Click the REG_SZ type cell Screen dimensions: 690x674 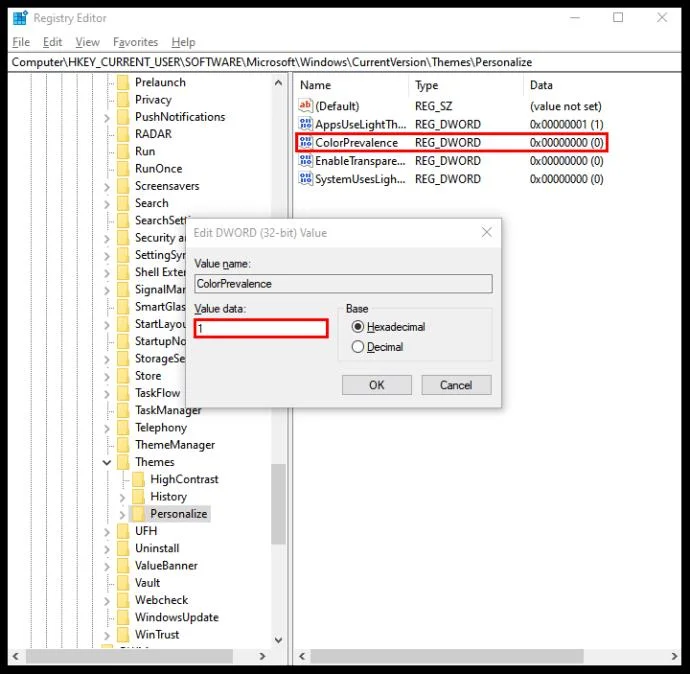pos(433,106)
